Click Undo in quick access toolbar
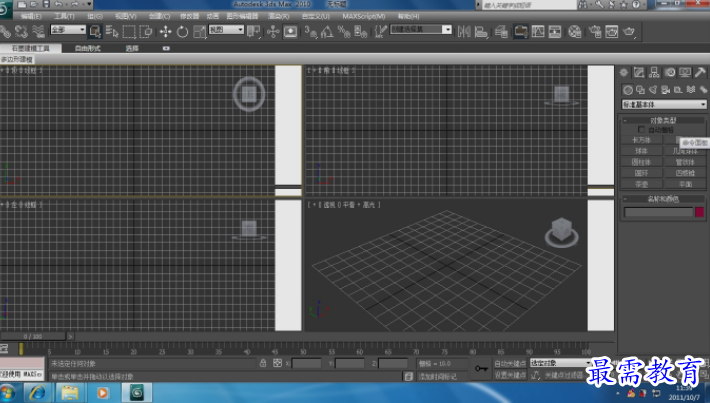The height and width of the screenshot is (403, 710). pos(58,4)
